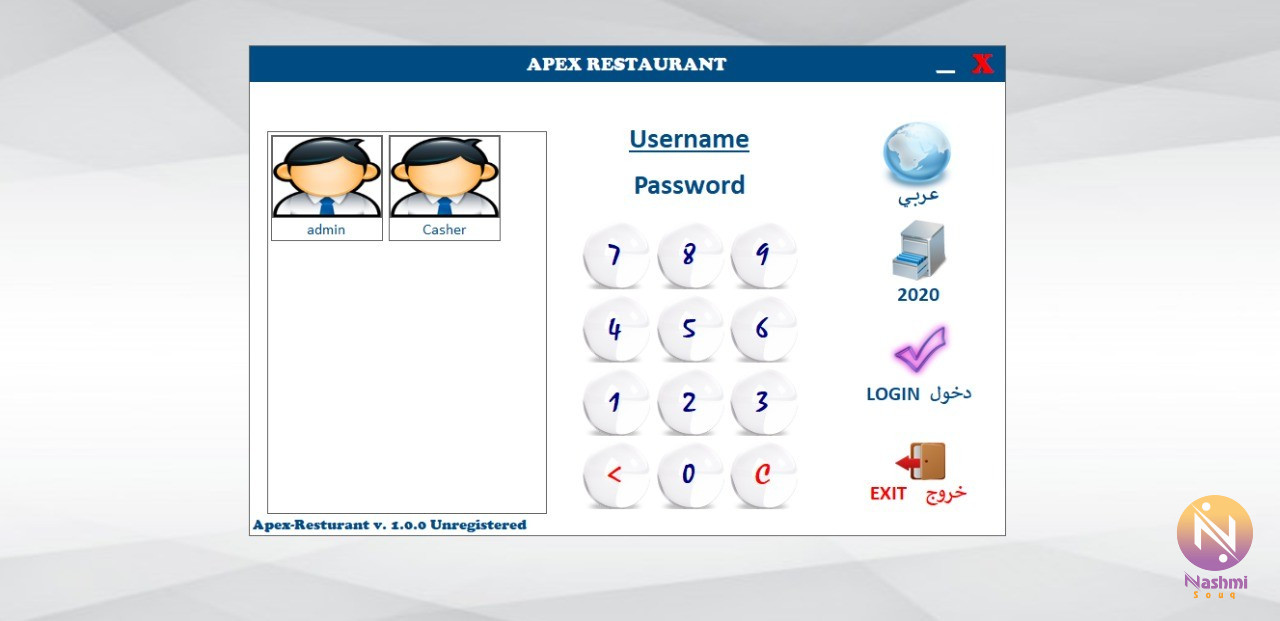Hit the 3 key on keypad
The width and height of the screenshot is (1280, 621).
763,402
